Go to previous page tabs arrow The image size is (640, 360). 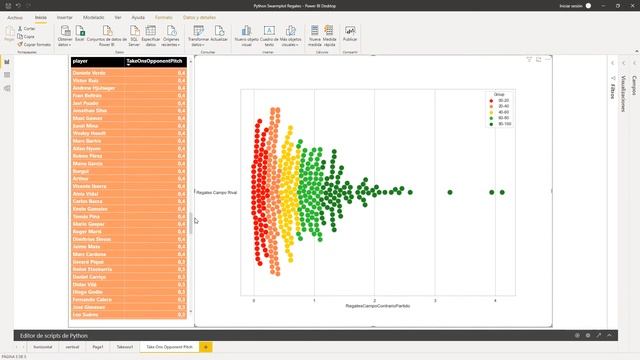tap(17, 347)
